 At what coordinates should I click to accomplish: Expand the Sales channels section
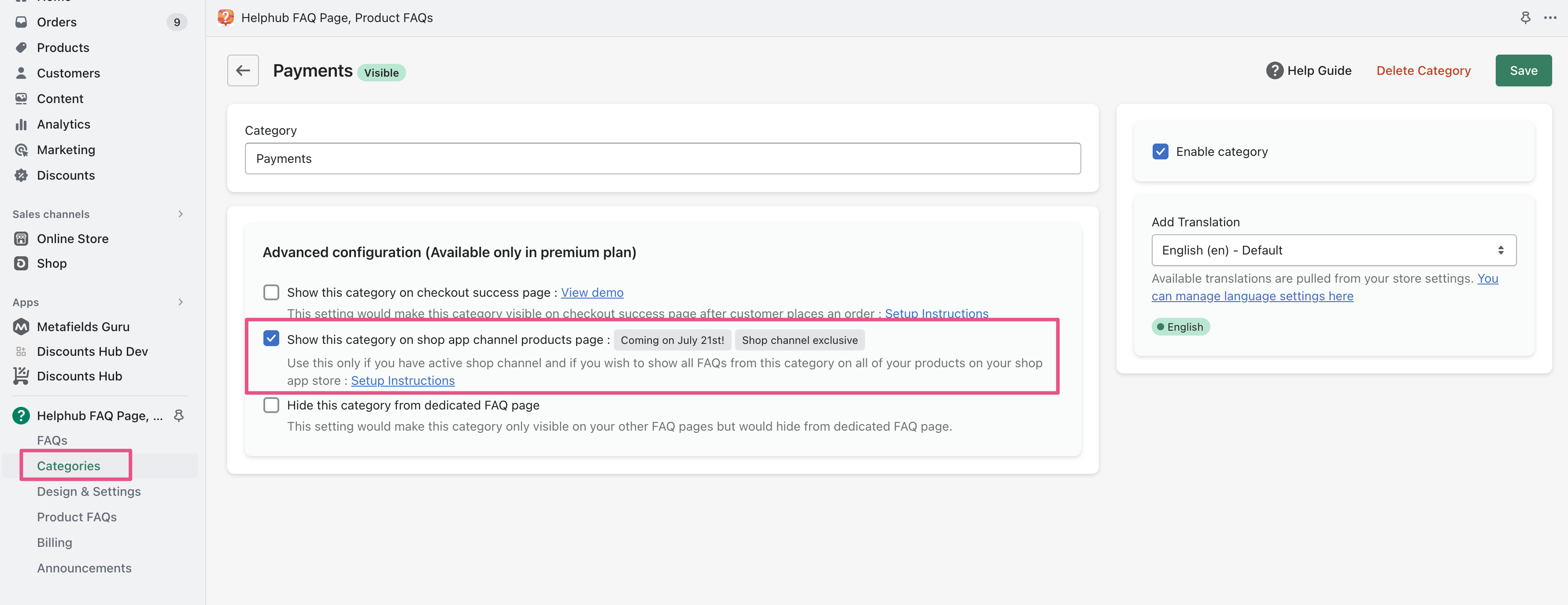click(x=180, y=214)
